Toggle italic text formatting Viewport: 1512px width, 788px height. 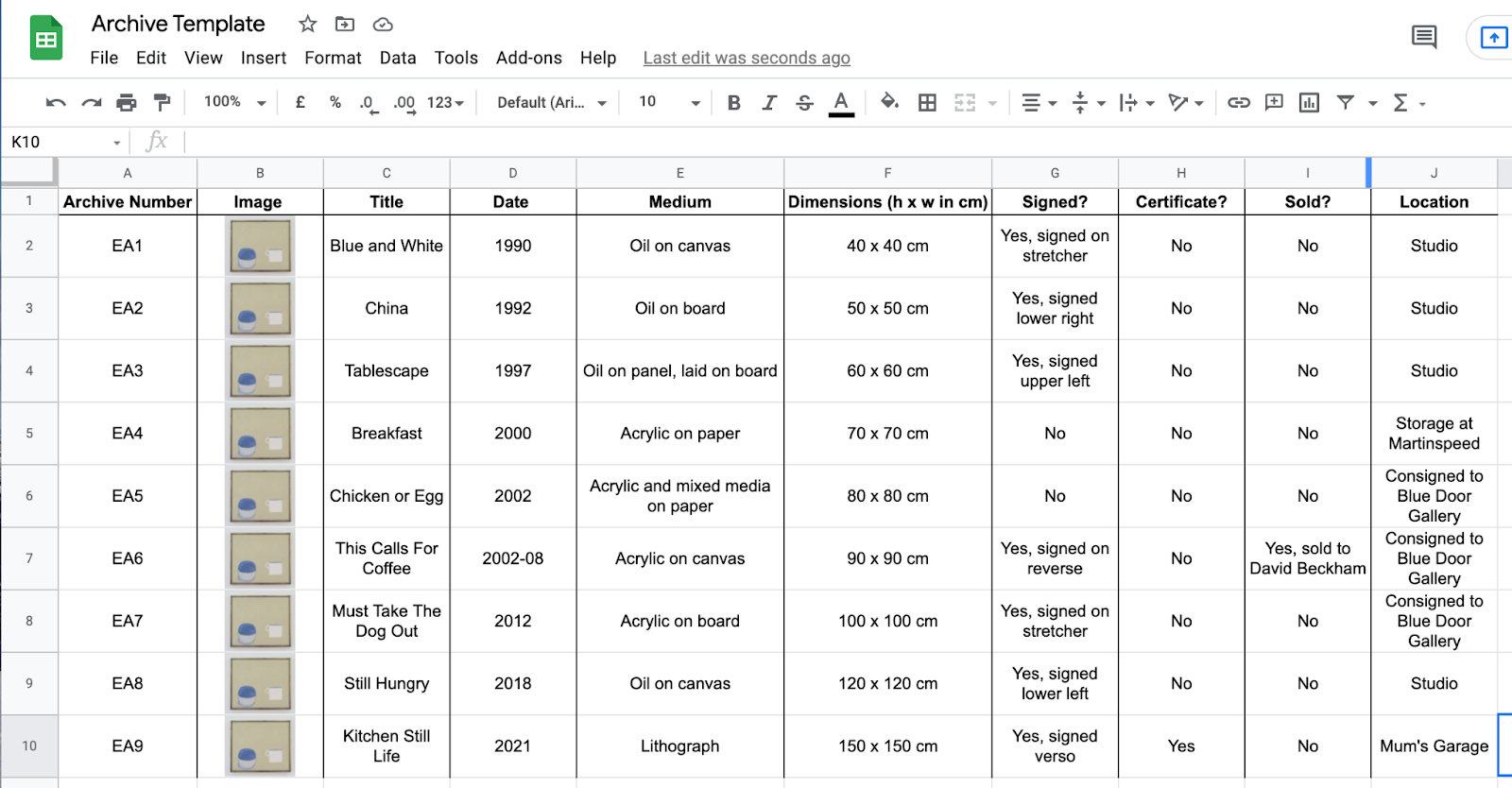(769, 103)
